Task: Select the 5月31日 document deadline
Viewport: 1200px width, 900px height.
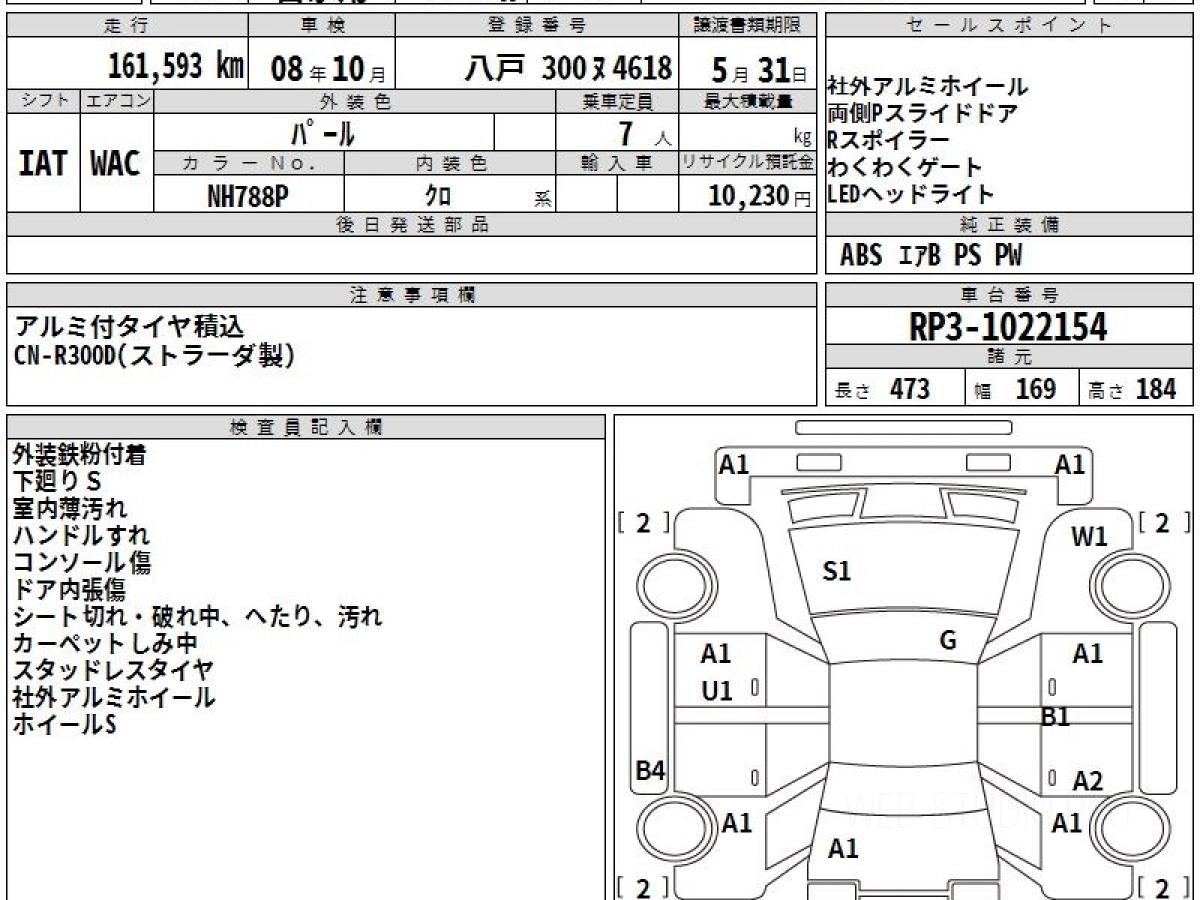Action: tap(760, 69)
